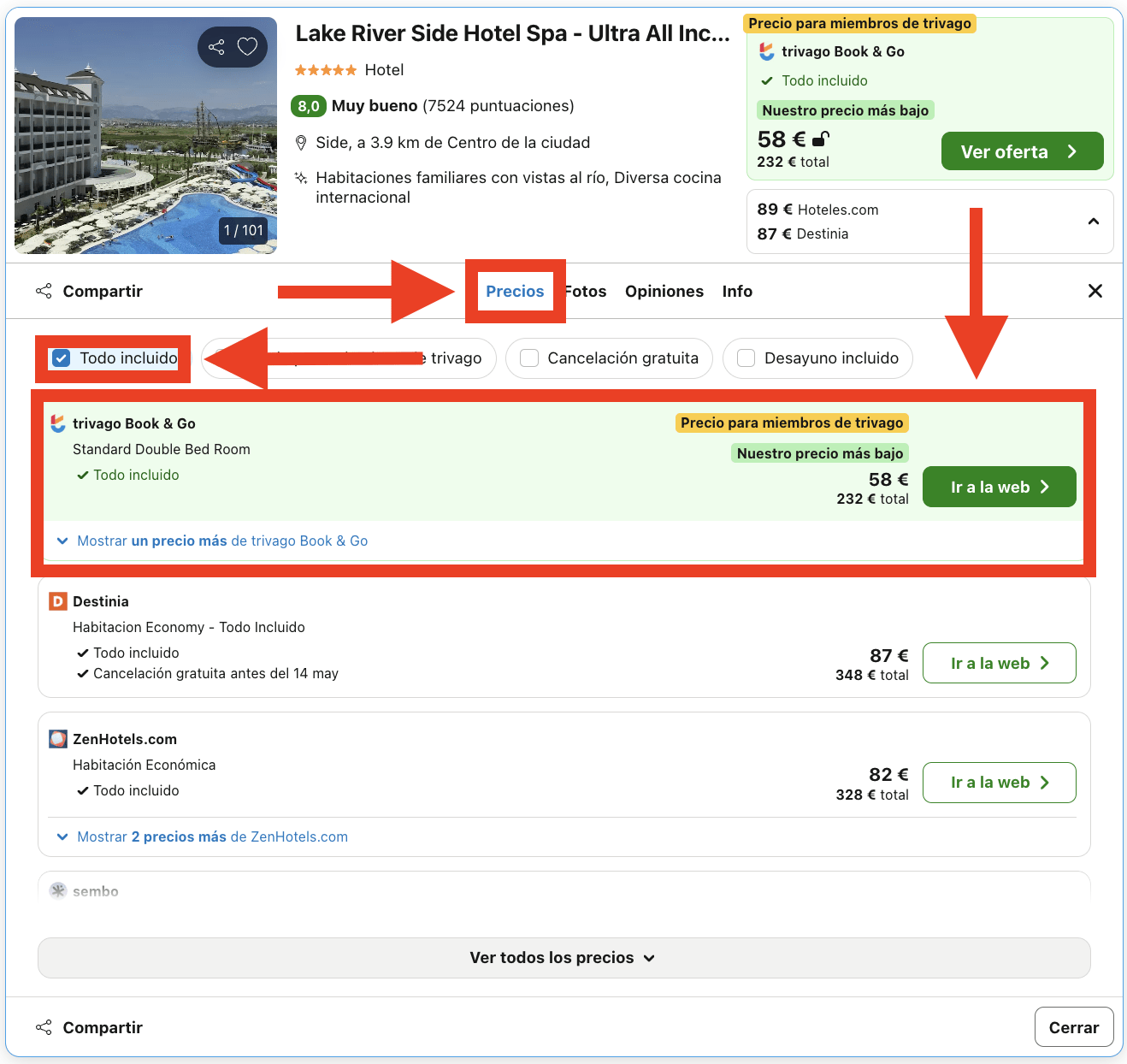This screenshot has height=1064, width=1127.
Task: Click the X icon to close details panel
Action: [x=1095, y=291]
